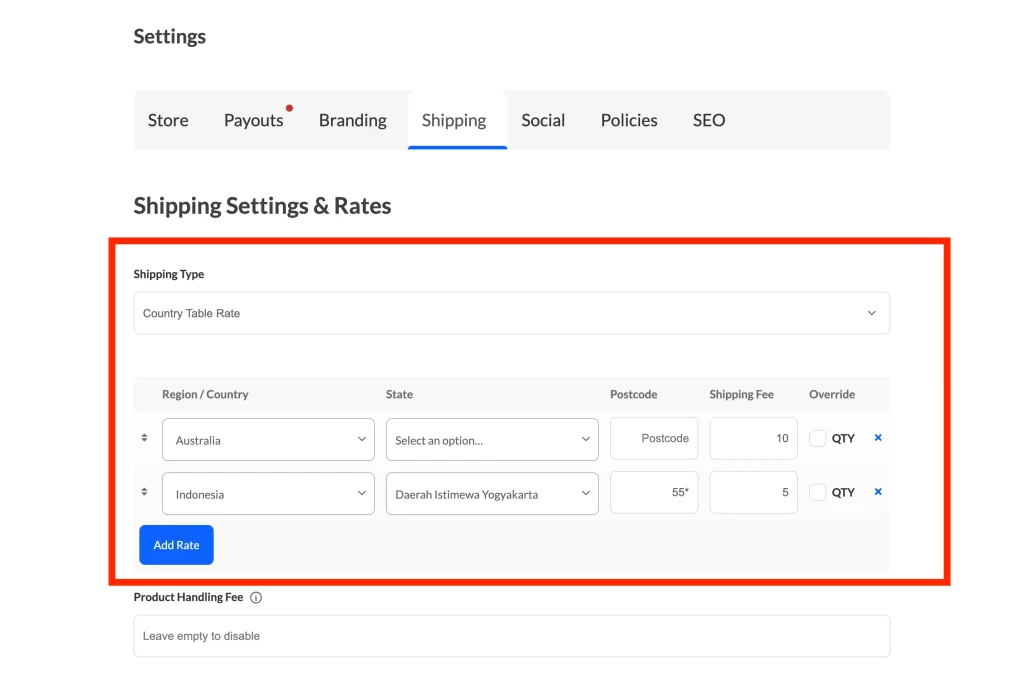The width and height of the screenshot is (1024, 684).
Task: Enable QTY override for the Australia row
Action: click(x=818, y=438)
